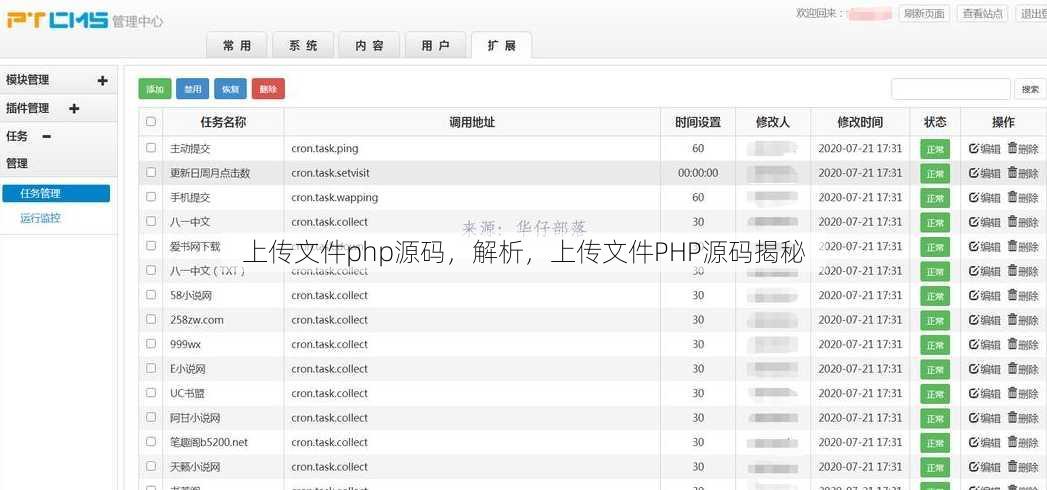Click the red 删除 toolbar button

coord(268,89)
